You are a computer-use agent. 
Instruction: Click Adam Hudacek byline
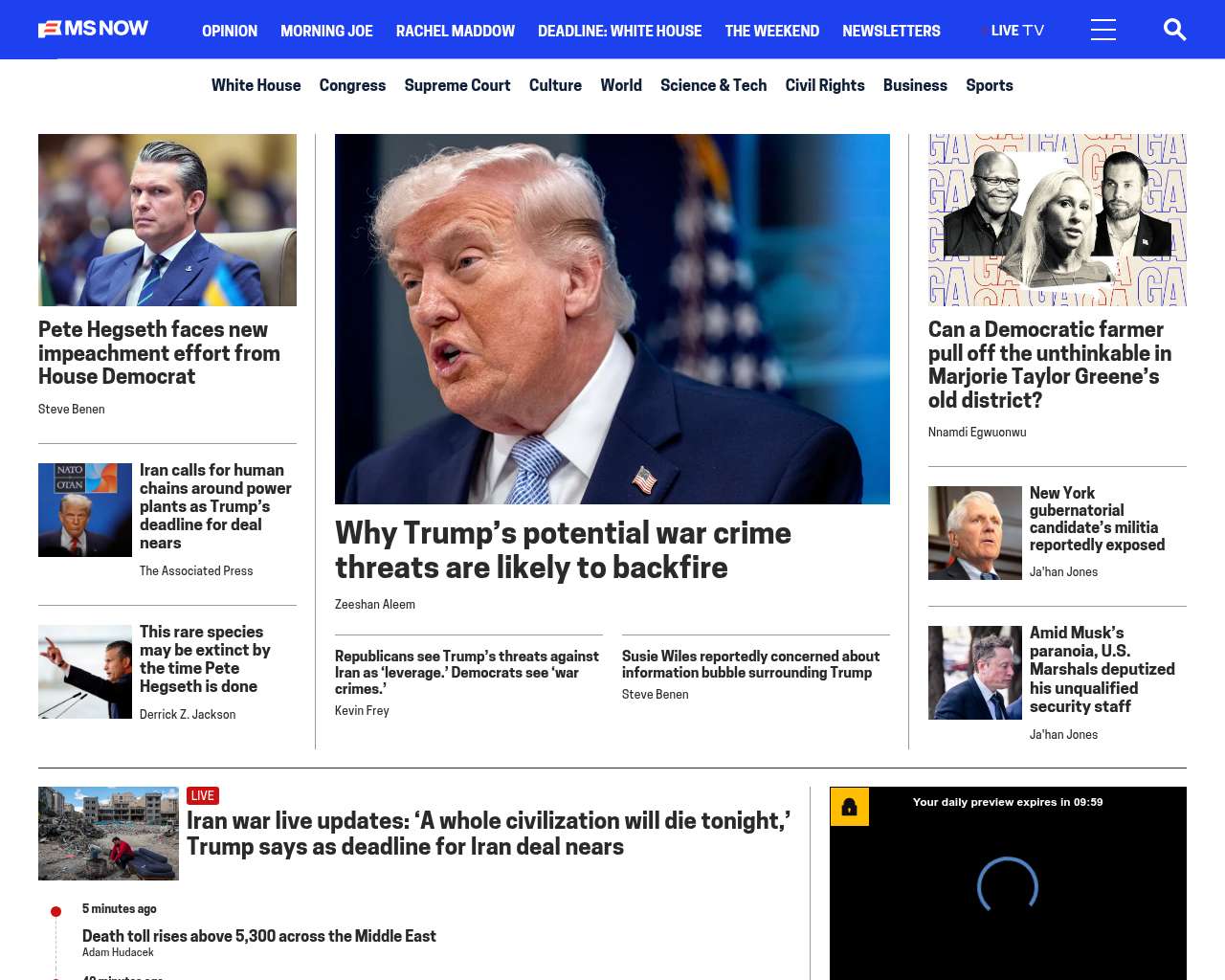tap(118, 952)
